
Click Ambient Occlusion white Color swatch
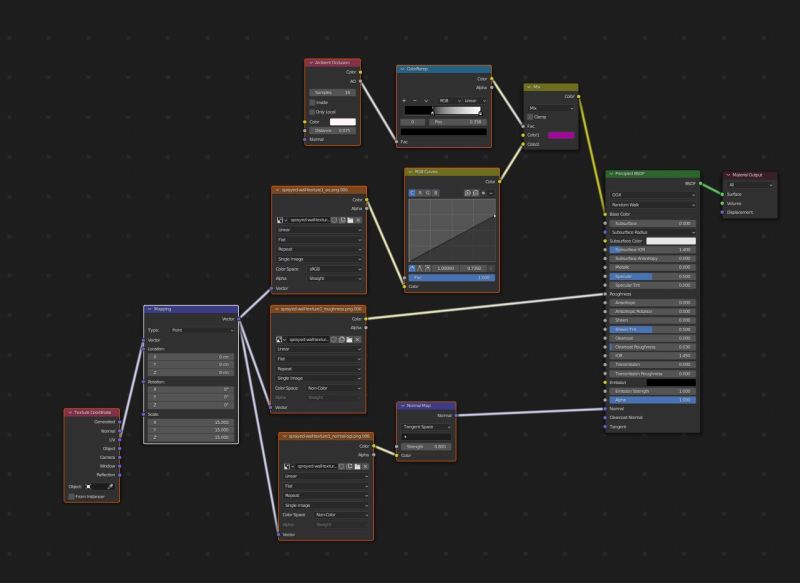point(343,122)
